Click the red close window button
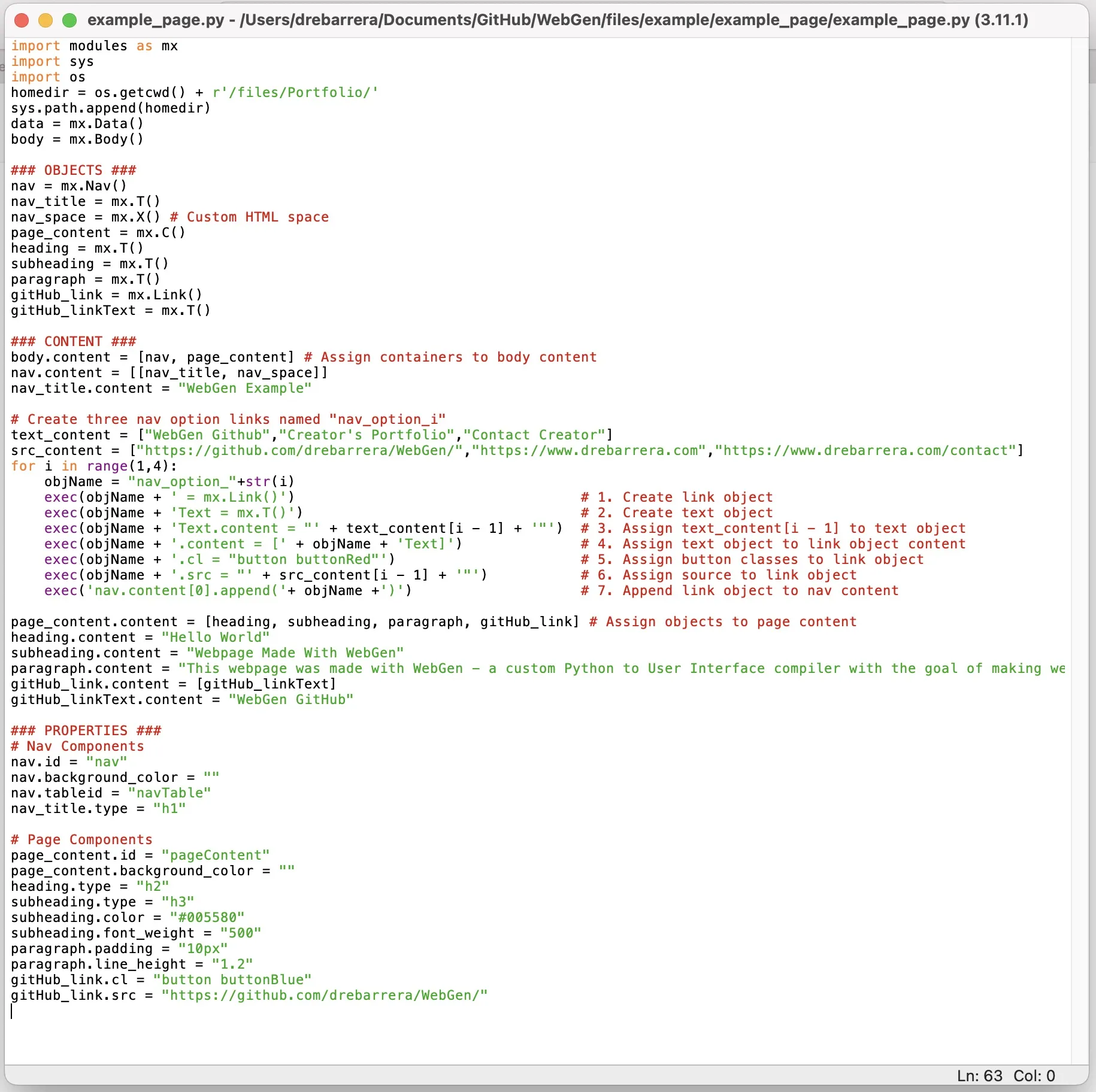 coord(22,20)
